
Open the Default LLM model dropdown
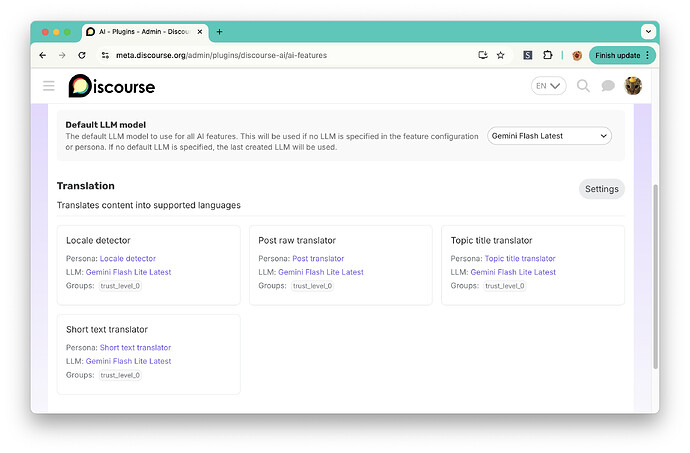click(549, 136)
